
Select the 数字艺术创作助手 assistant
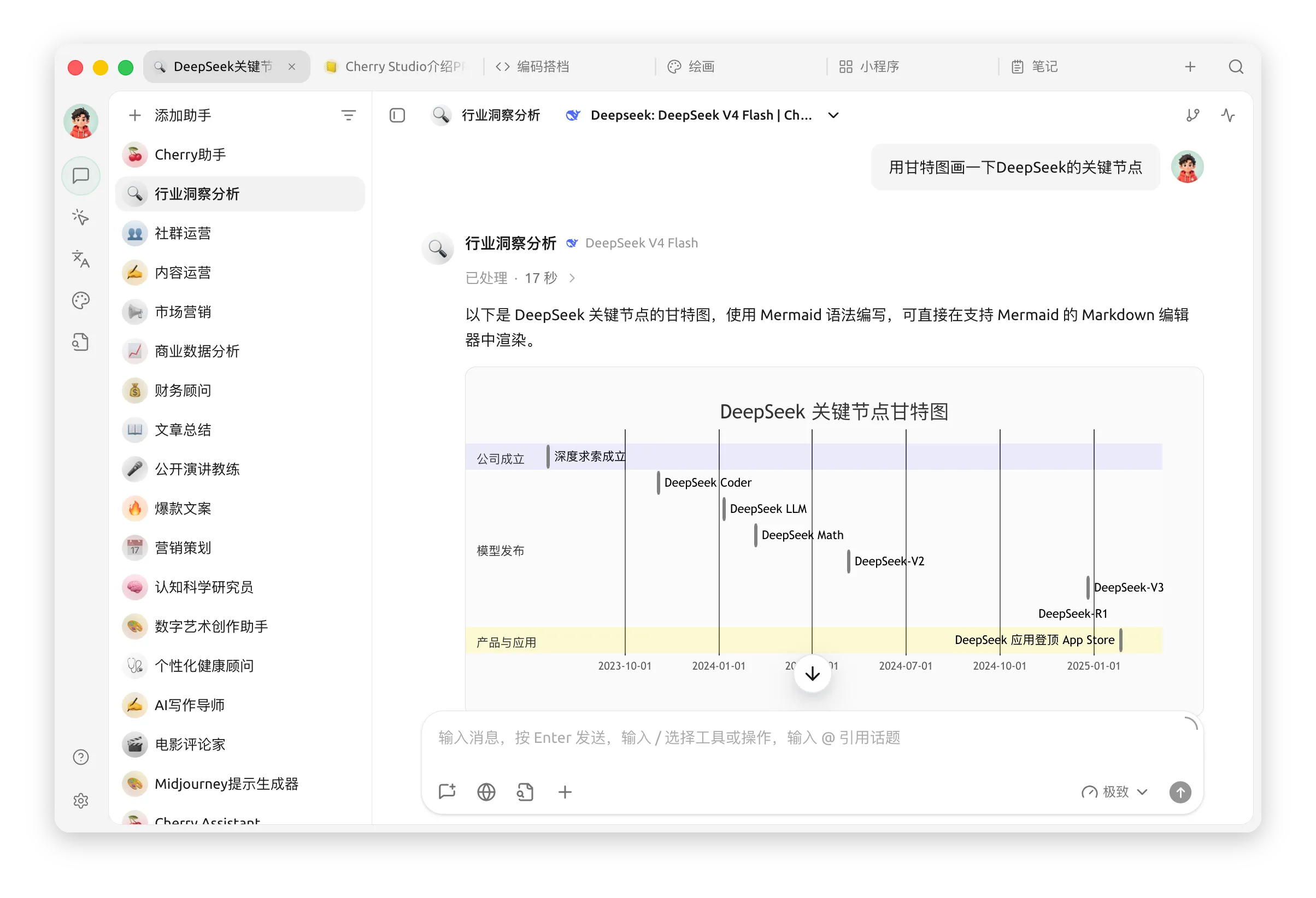pos(240,627)
